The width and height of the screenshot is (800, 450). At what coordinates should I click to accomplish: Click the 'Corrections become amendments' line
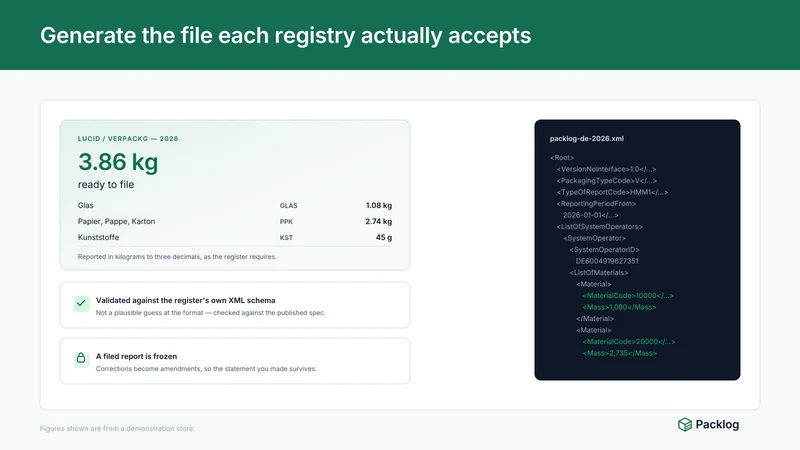(x=206, y=369)
